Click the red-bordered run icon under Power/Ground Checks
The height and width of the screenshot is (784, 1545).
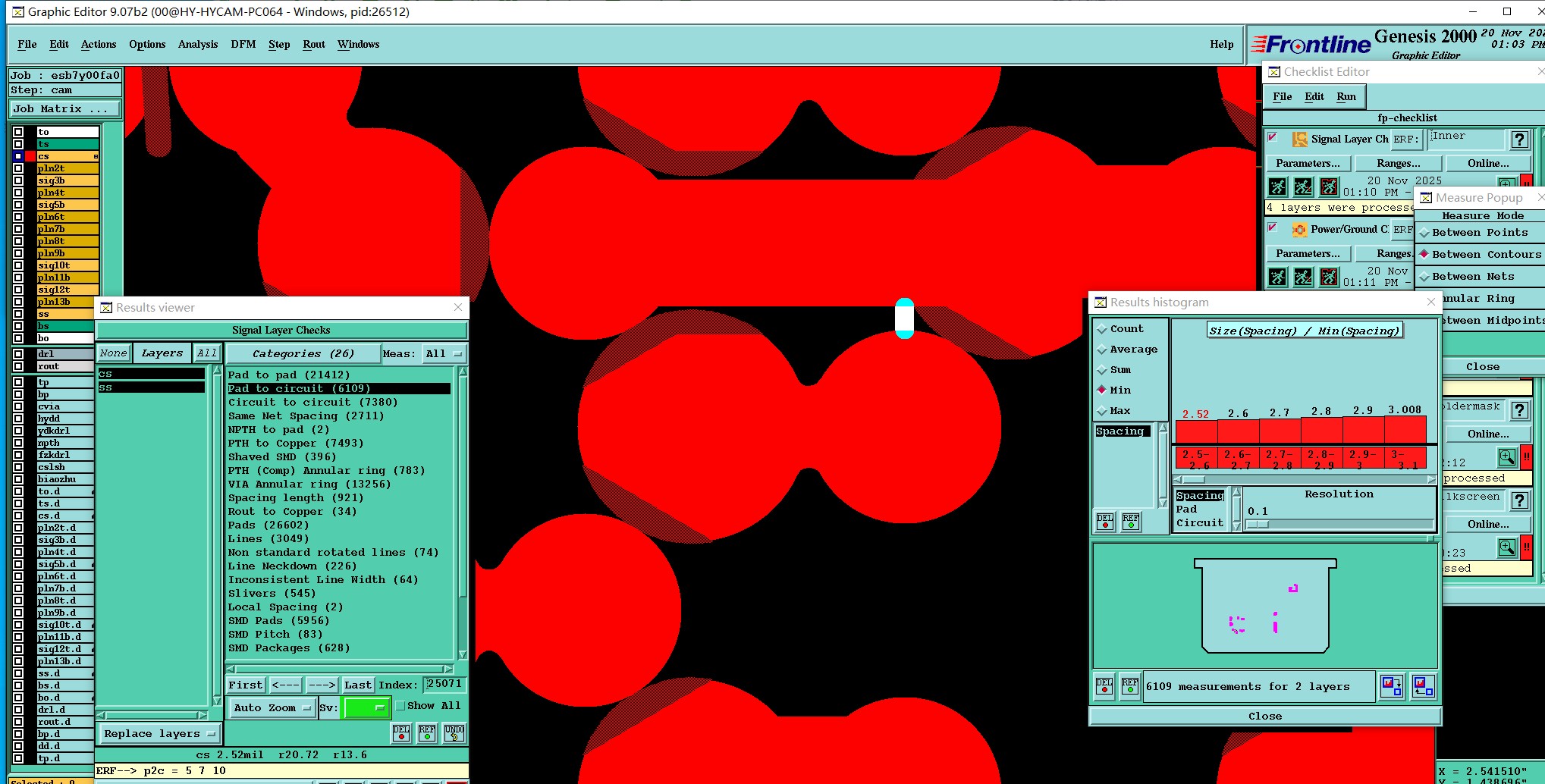pyautogui.click(x=1330, y=277)
